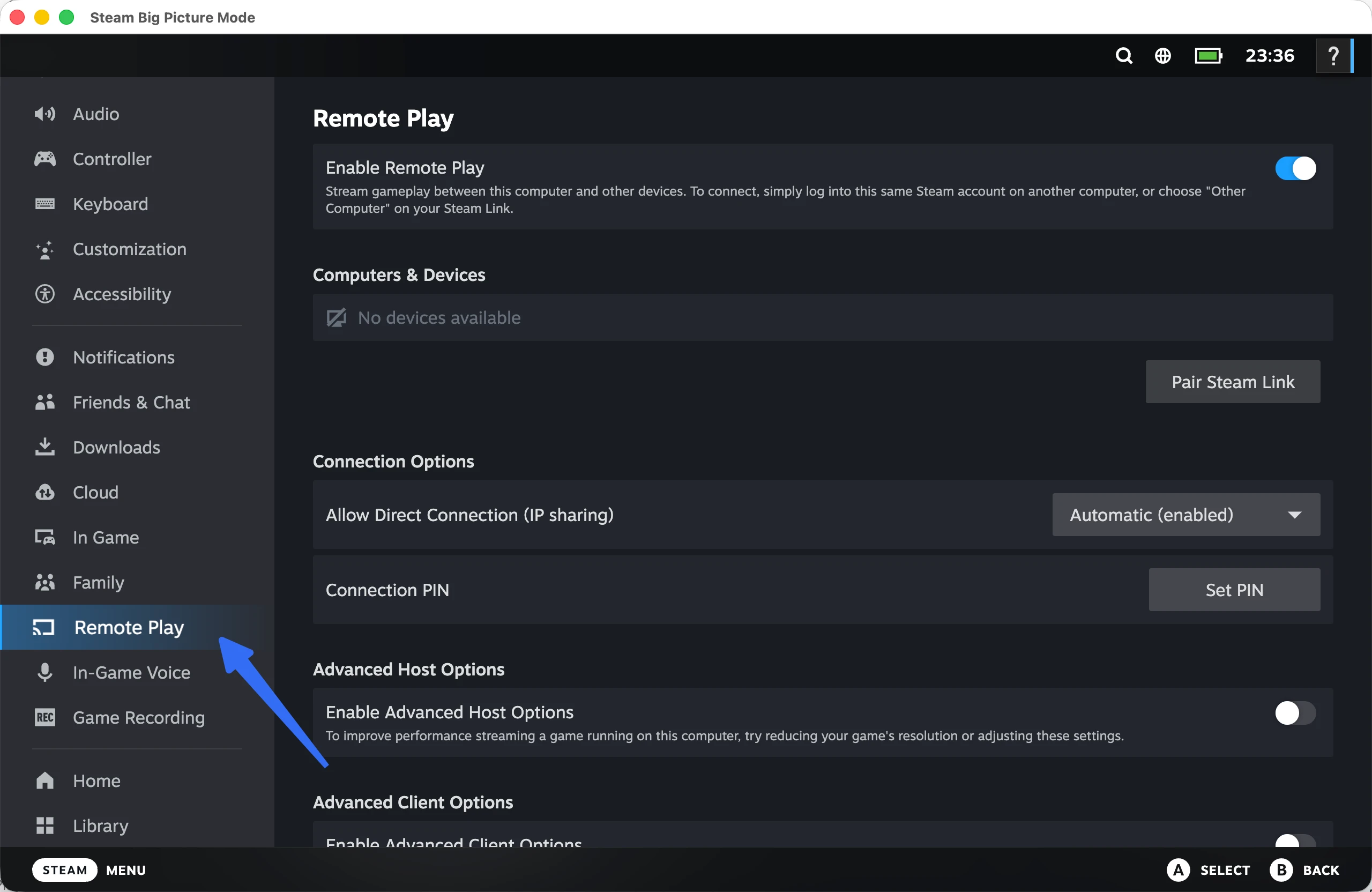Screen dimensions: 1372x892
Task: Open the search icon in top bar
Action: (1123, 55)
